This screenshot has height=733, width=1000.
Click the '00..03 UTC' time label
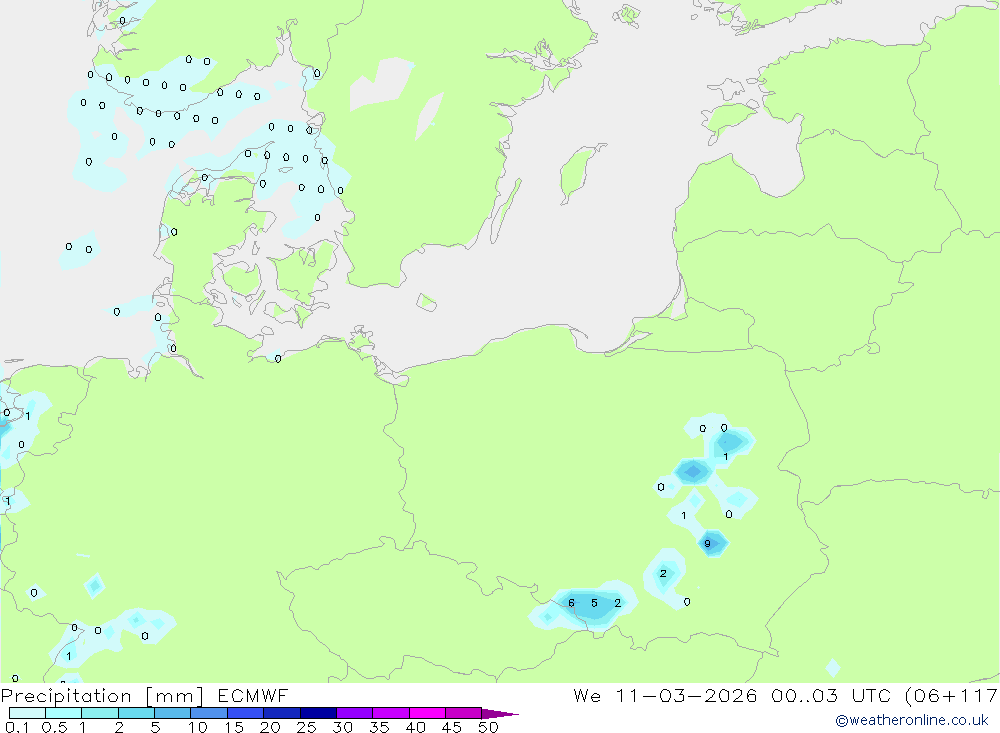pyautogui.click(x=832, y=696)
